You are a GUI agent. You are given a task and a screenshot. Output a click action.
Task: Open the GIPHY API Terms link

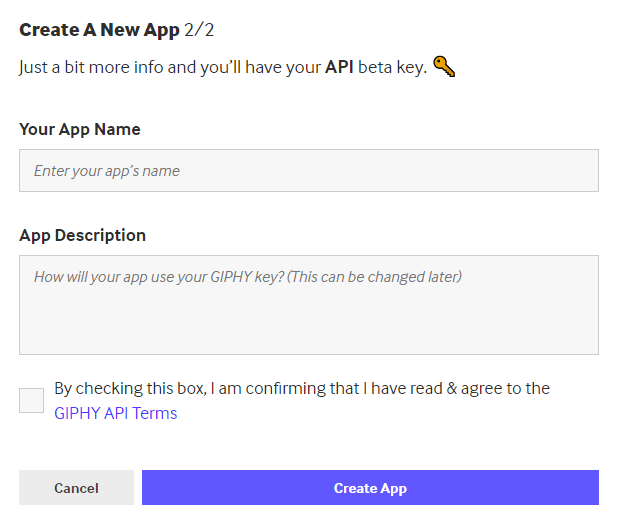coord(116,413)
